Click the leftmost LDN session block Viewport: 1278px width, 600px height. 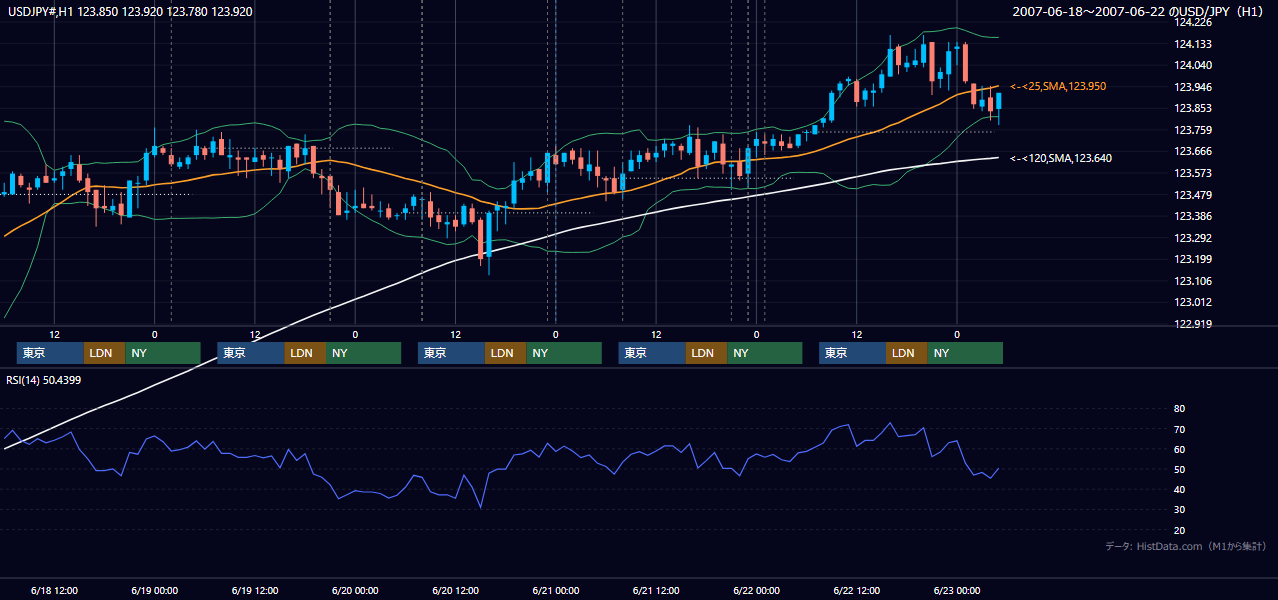coord(104,353)
